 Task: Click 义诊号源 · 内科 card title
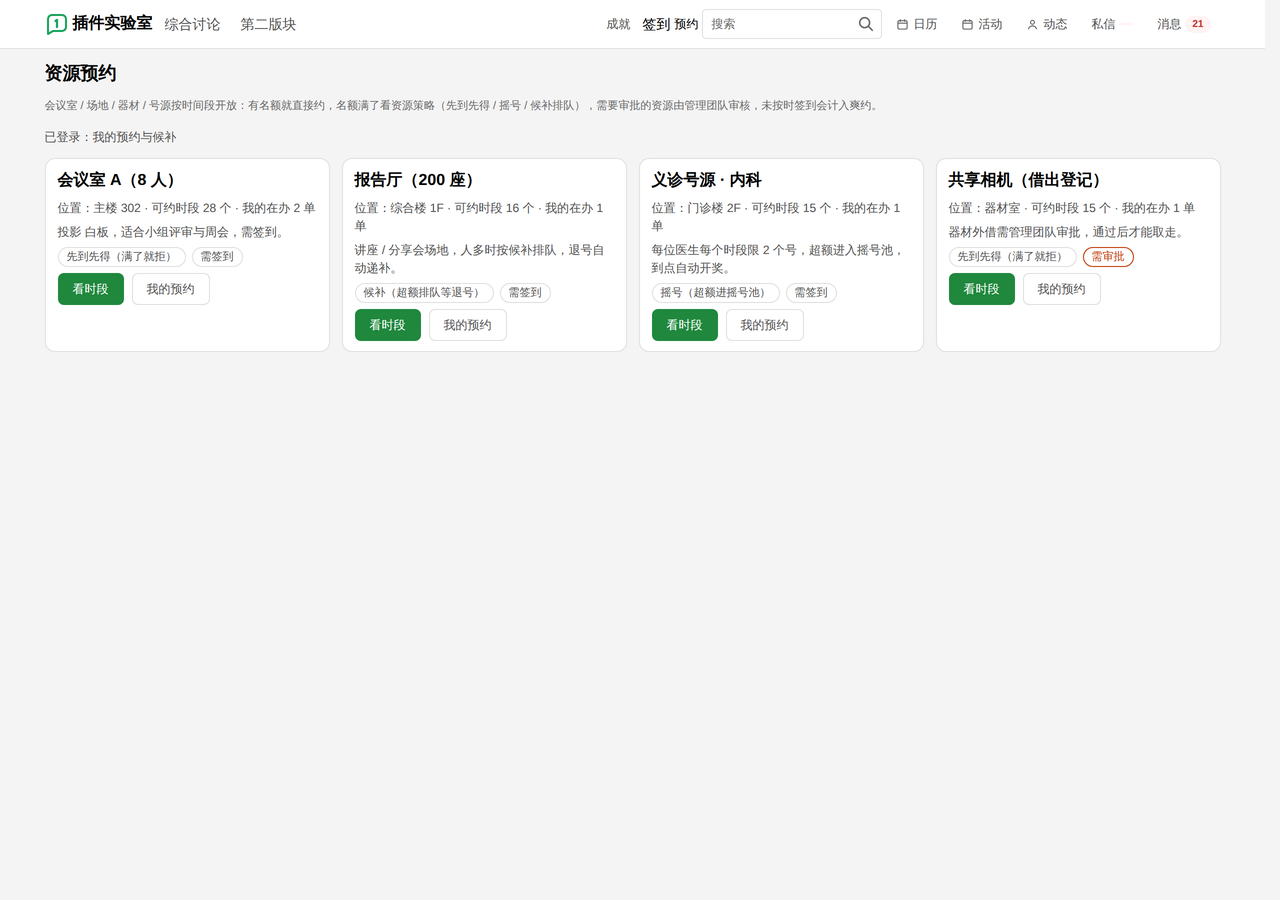coord(706,180)
